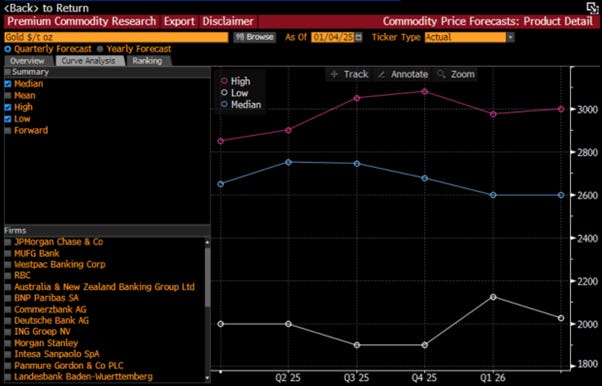
Task: Open the Ticker Type Actual dropdown
Action: pos(510,37)
